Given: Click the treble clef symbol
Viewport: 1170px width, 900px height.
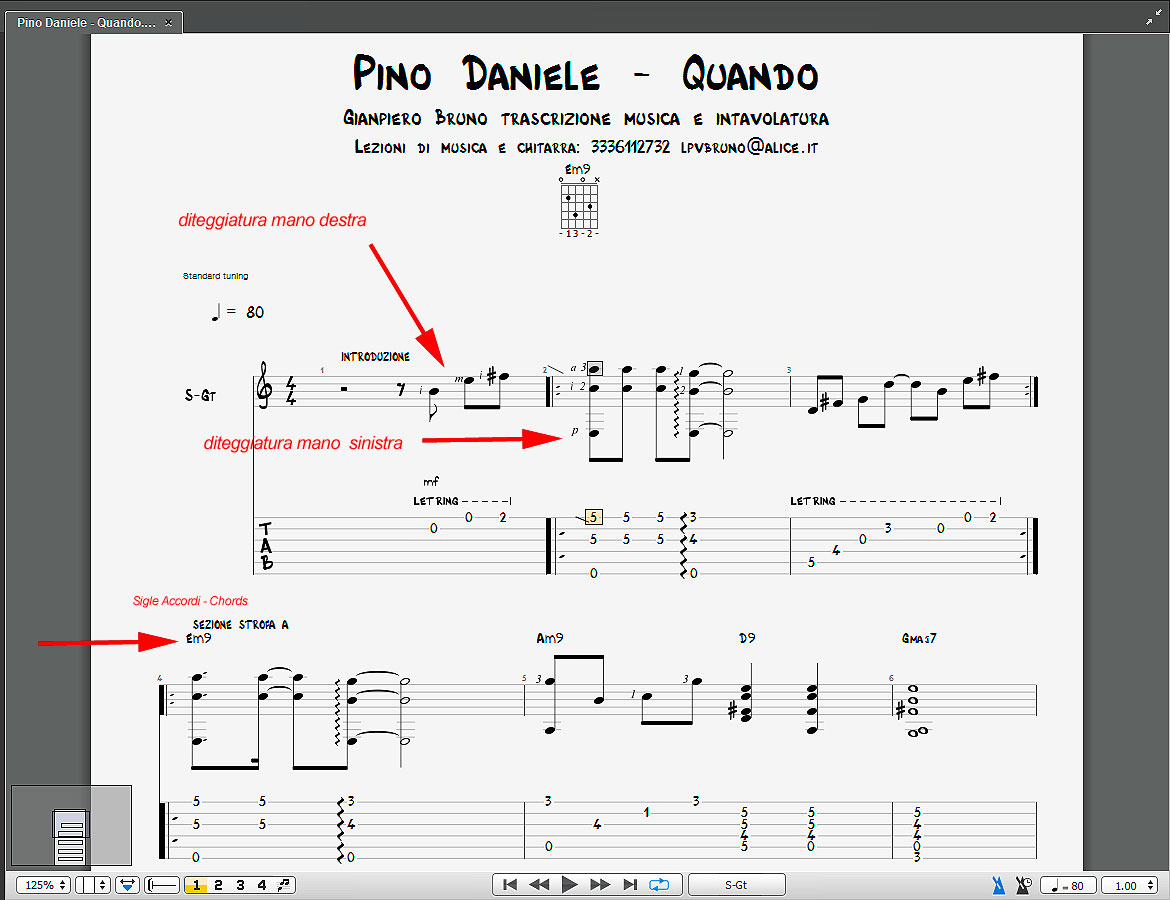Looking at the screenshot, I should [264, 385].
